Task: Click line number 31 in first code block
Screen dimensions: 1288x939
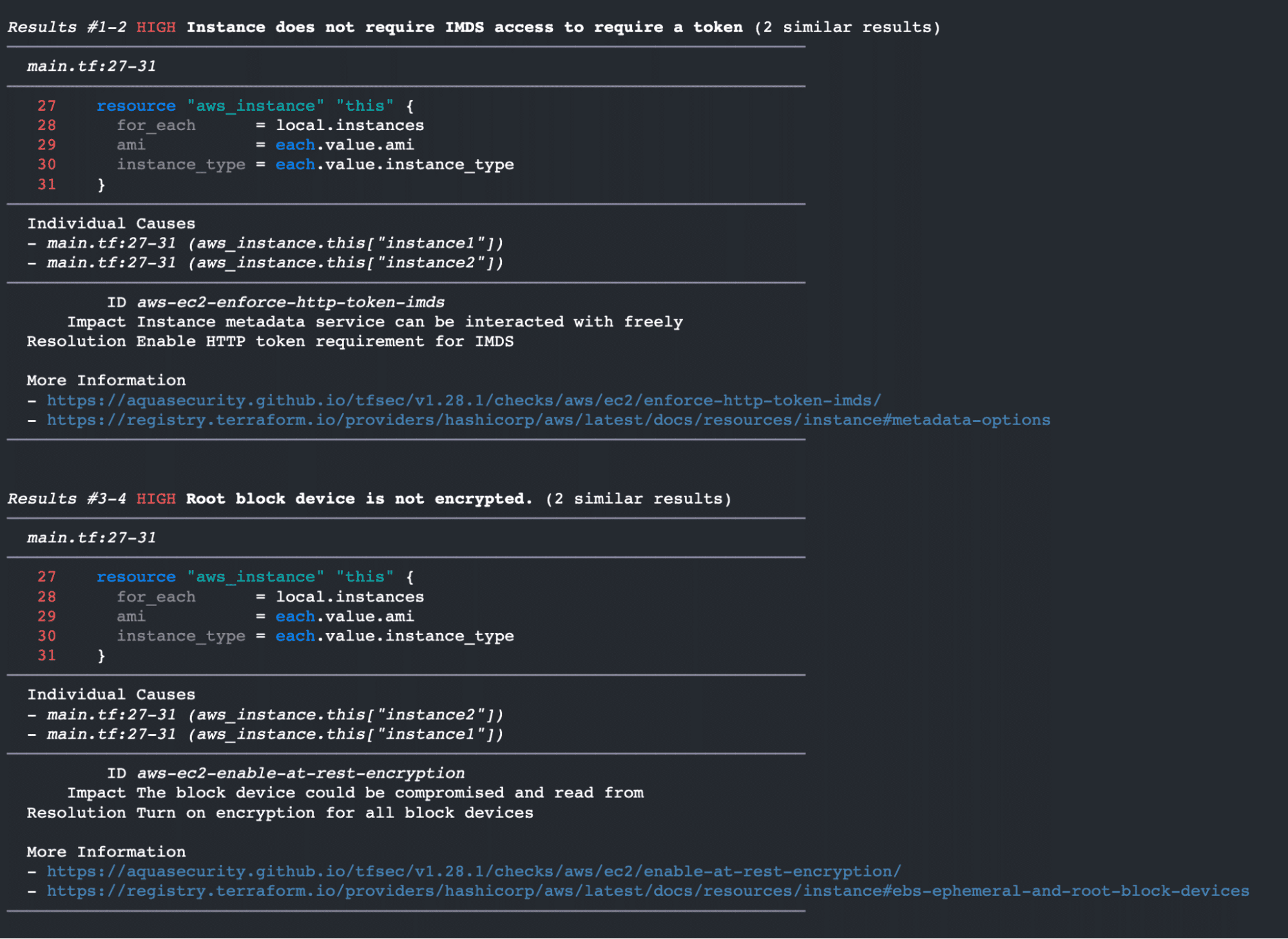Action: tap(46, 185)
